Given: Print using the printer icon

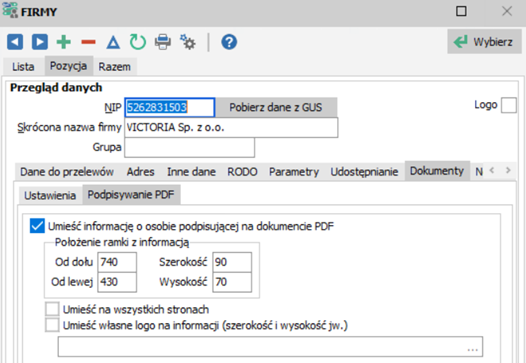Looking at the screenshot, I should click(163, 42).
